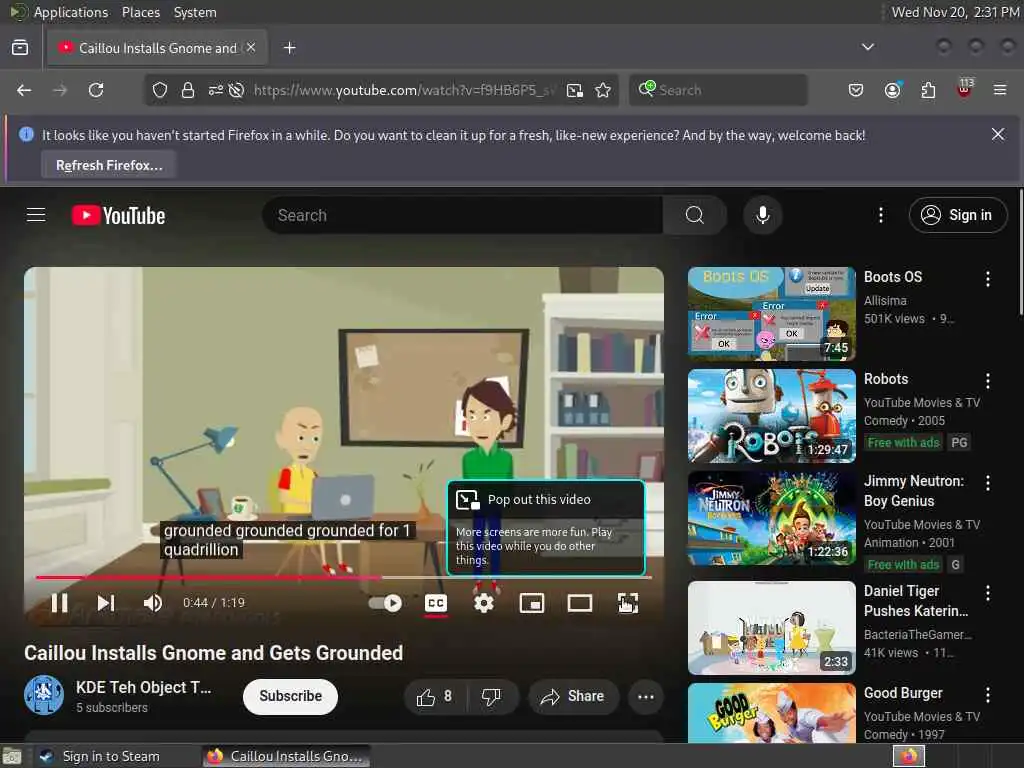Open Boots OS video thumbnail
The height and width of the screenshot is (768, 1024).
click(x=771, y=314)
